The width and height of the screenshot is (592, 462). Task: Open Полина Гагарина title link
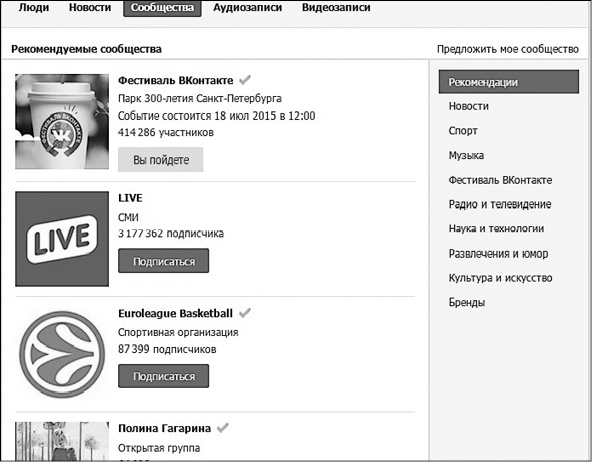pyautogui.click(x=164, y=429)
